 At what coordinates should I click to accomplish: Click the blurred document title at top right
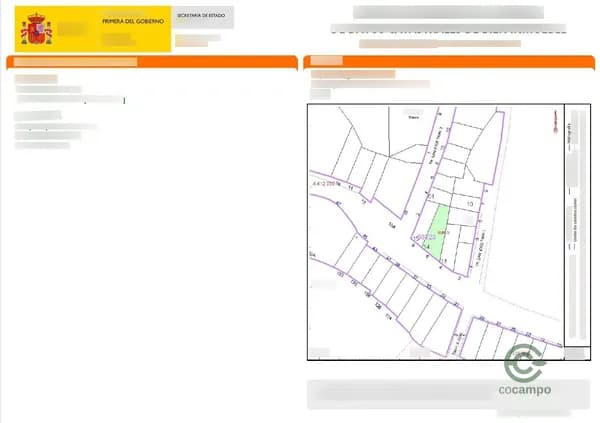[x=448, y=14]
